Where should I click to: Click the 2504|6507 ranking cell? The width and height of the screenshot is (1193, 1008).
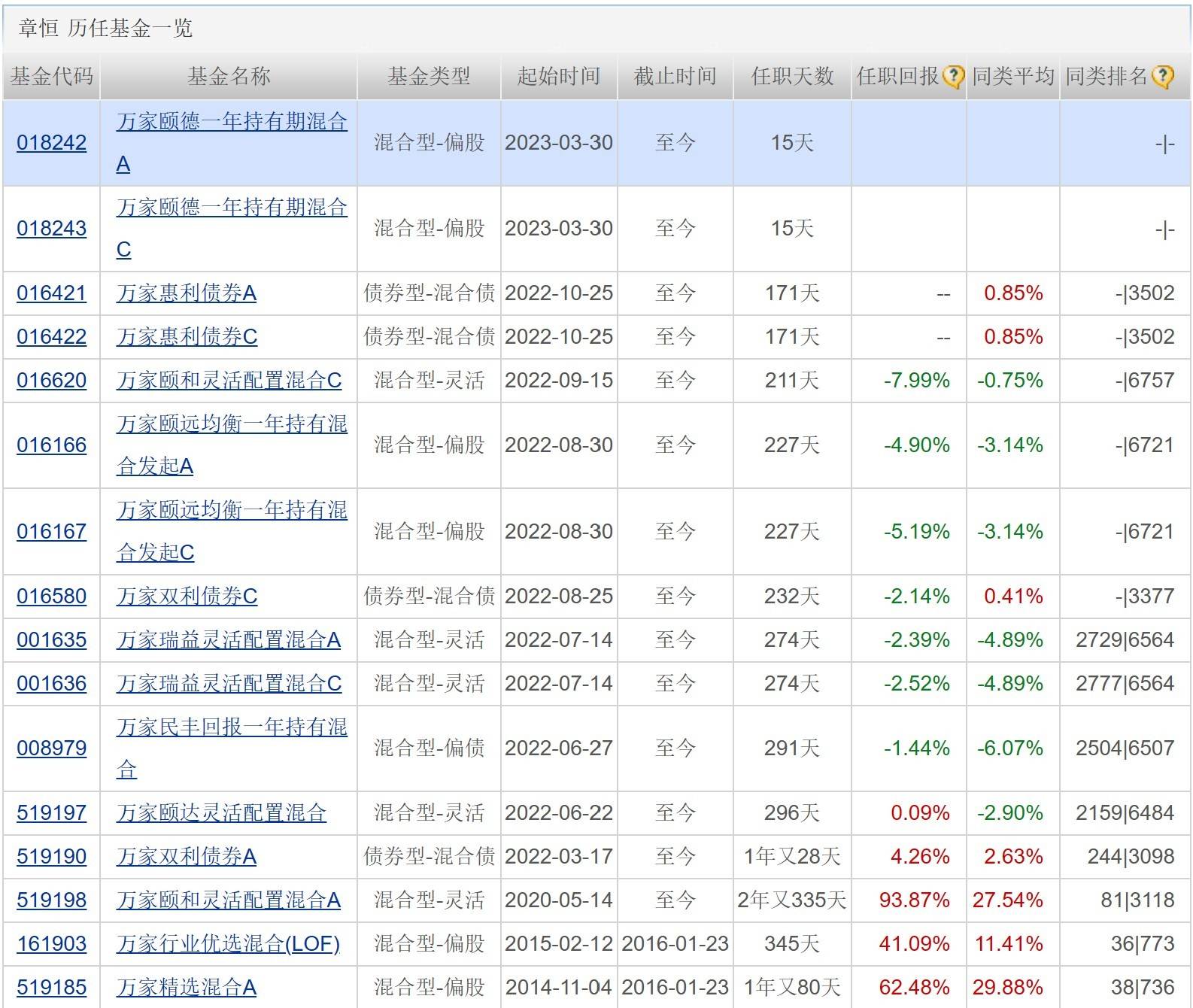coord(1125,748)
